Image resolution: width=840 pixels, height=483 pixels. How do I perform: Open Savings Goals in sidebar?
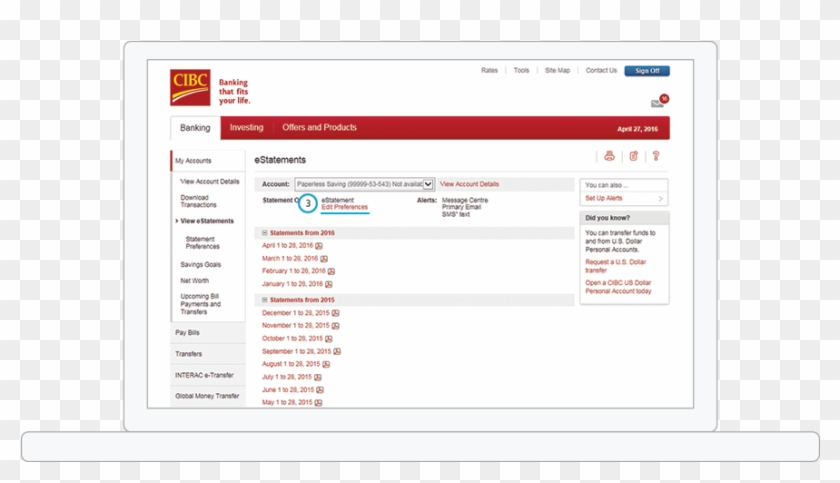coord(200,265)
